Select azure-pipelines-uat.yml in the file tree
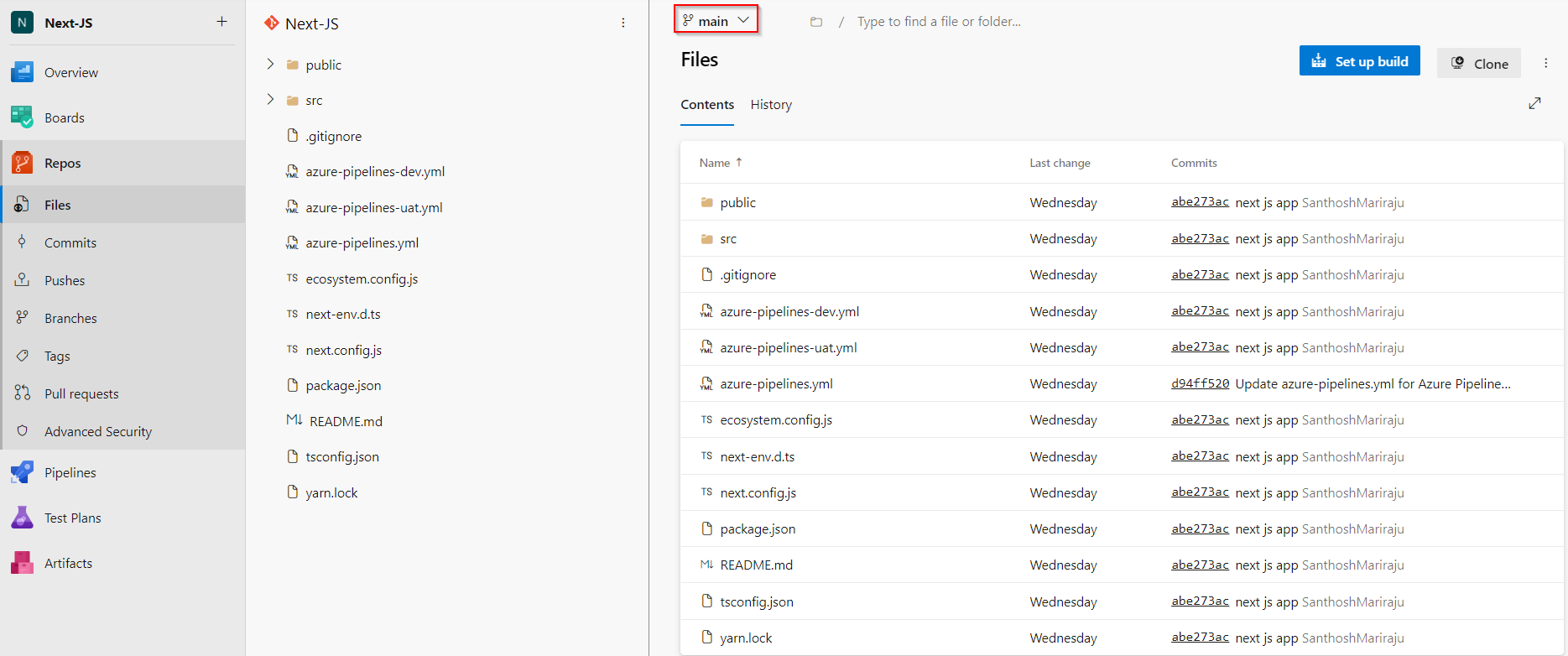Screen dimensions: 1568x656 point(374,207)
